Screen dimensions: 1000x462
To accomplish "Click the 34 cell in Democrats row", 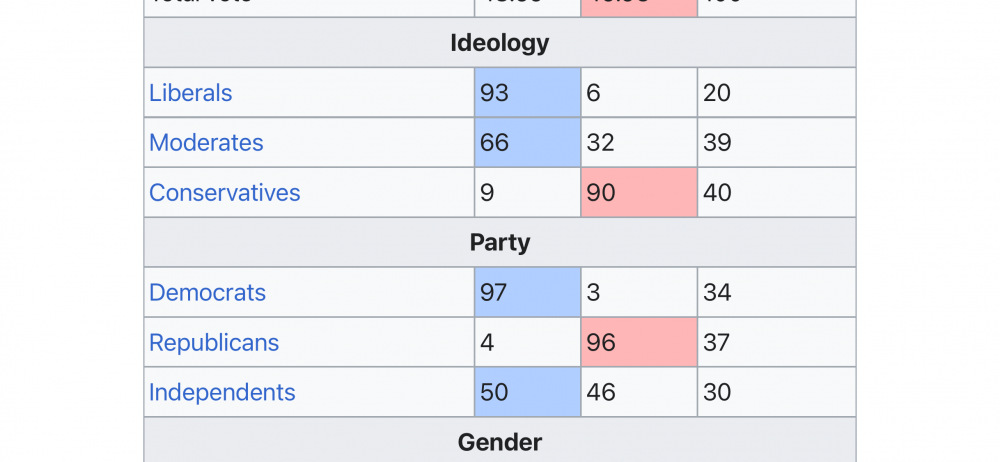I will (776, 293).
